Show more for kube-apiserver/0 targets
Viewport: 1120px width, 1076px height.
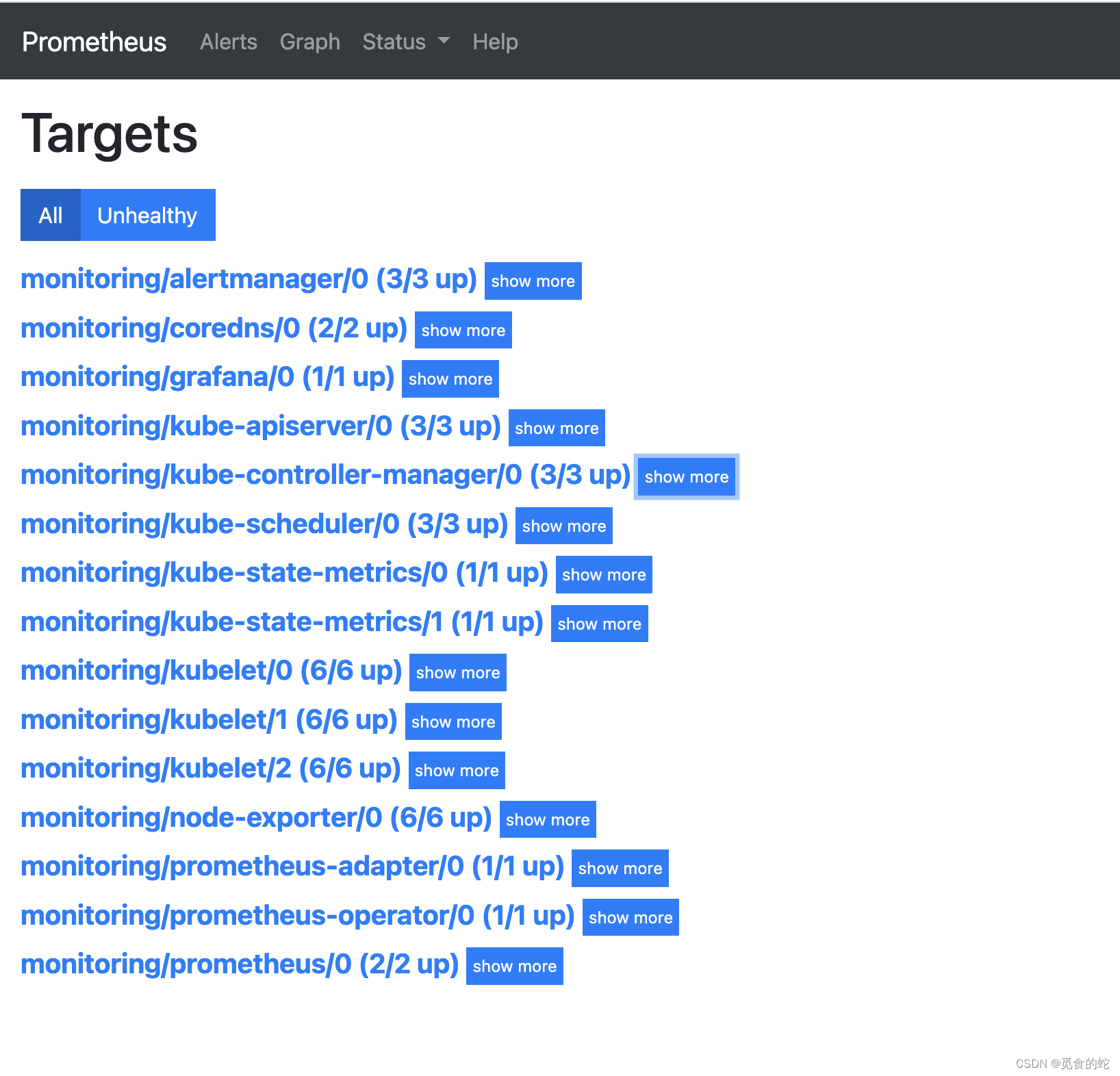point(557,428)
